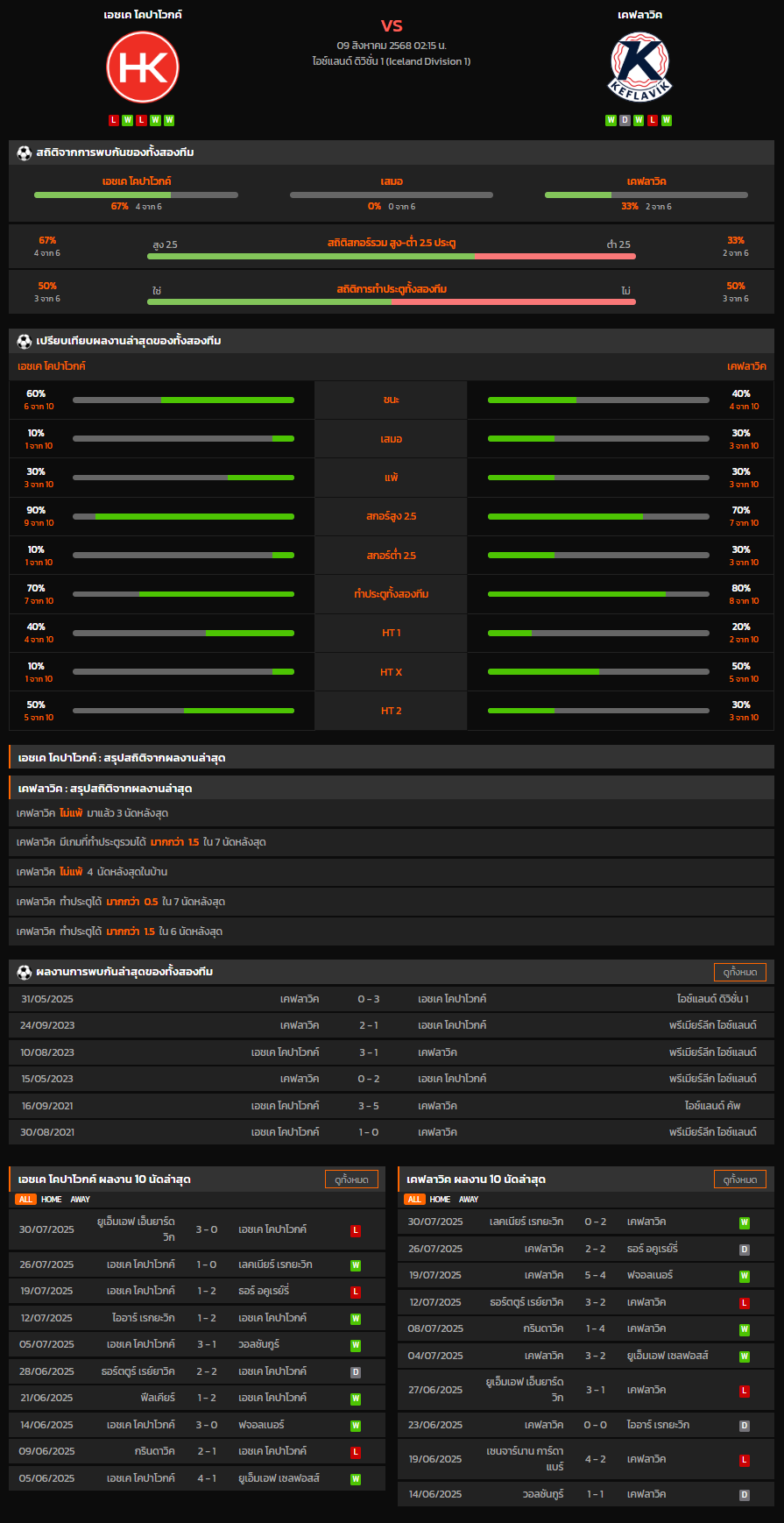Click the 0% draw (เสมอ) head-to-head bar

(x=392, y=195)
